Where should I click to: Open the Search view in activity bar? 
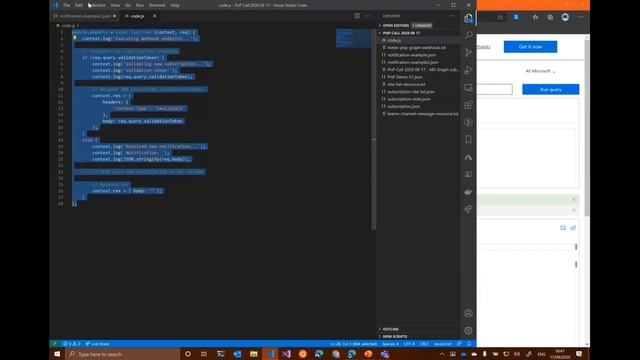[x=468, y=35]
